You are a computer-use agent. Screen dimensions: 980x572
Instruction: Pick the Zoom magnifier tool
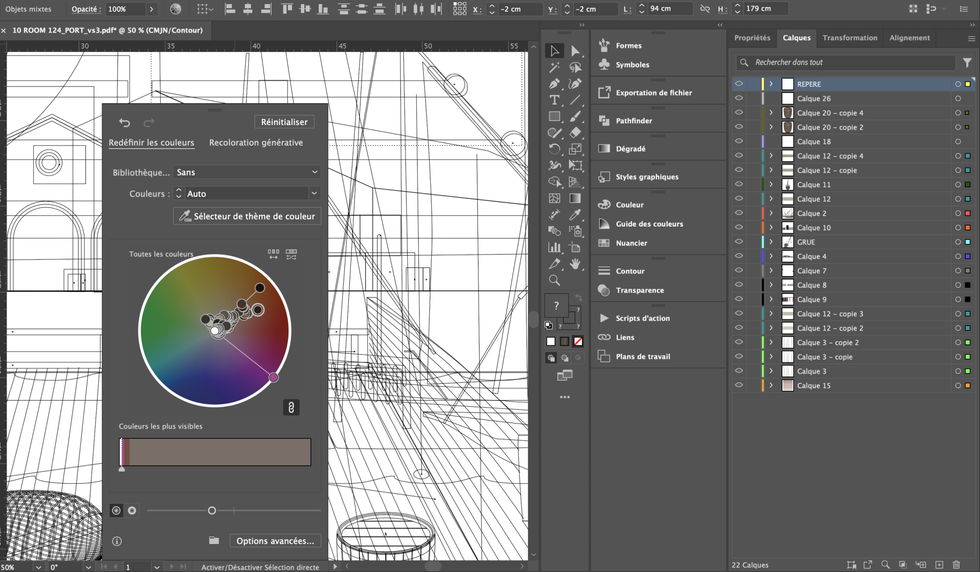tap(555, 280)
